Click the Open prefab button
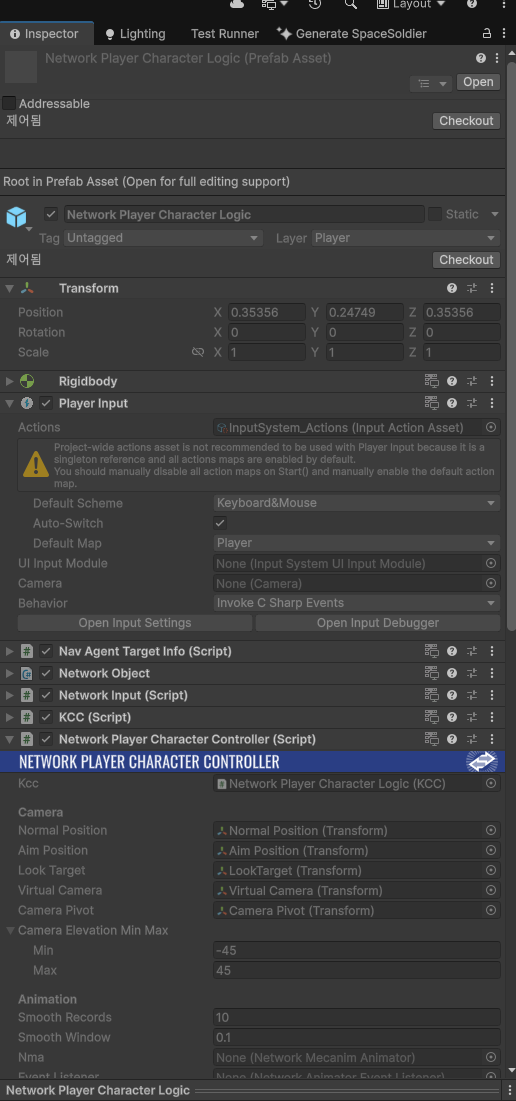516x1101 pixels. [478, 82]
